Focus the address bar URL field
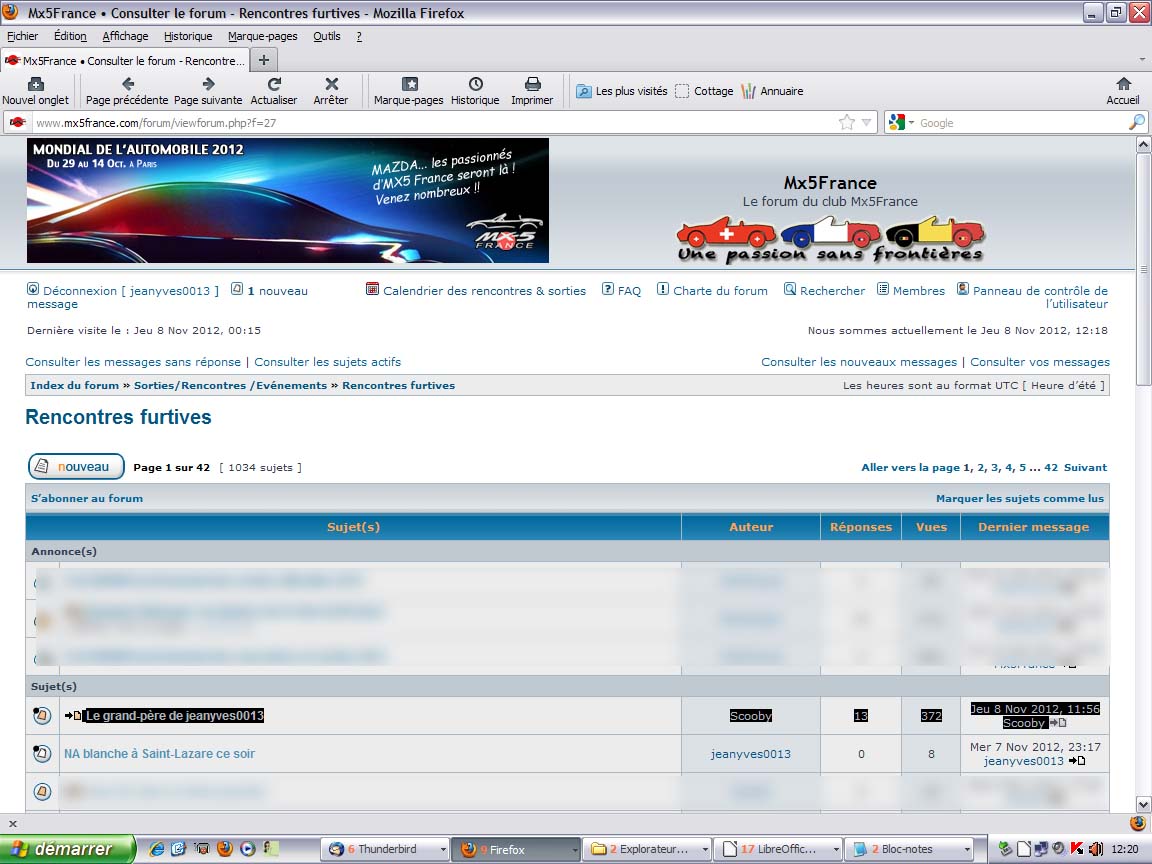The image size is (1152, 864). pyautogui.click(x=433, y=123)
